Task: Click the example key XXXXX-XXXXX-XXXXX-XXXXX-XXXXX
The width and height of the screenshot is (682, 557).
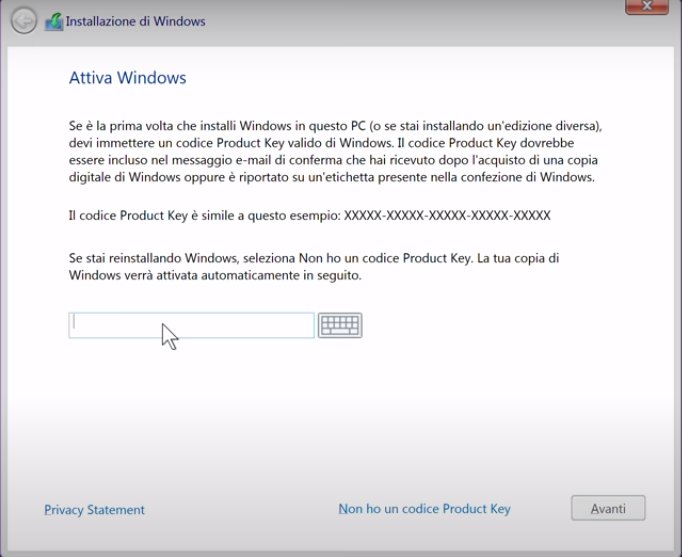Action: [447, 215]
